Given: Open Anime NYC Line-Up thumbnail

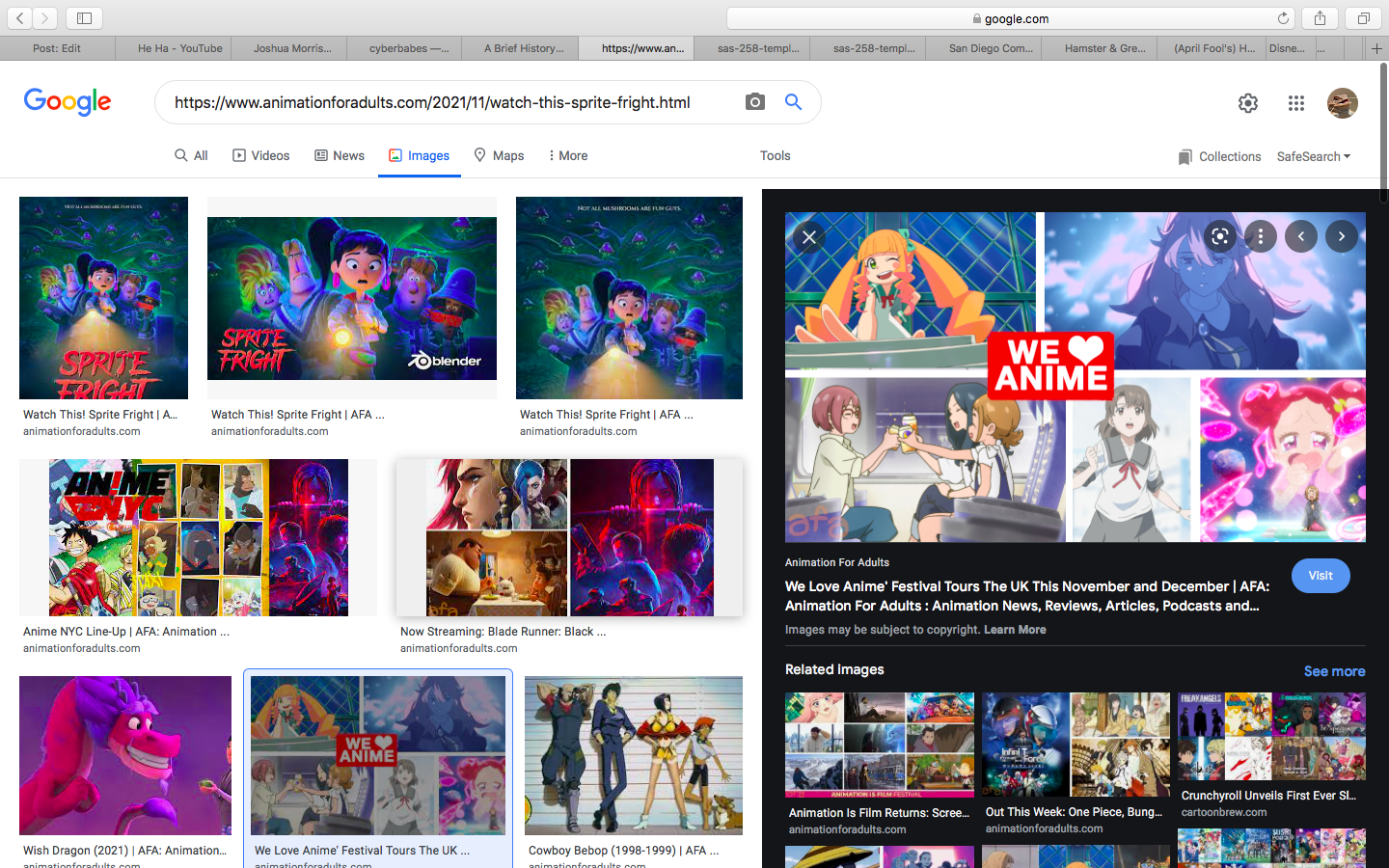Looking at the screenshot, I should click(198, 537).
